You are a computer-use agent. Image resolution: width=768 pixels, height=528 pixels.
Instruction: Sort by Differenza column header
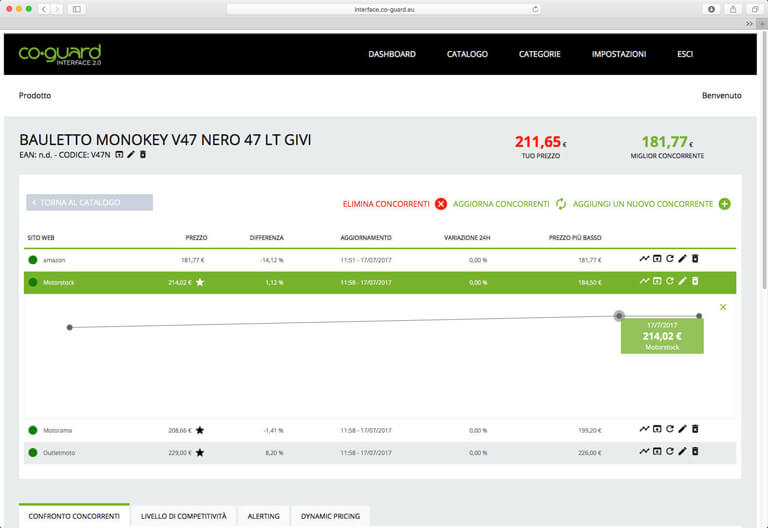point(266,238)
